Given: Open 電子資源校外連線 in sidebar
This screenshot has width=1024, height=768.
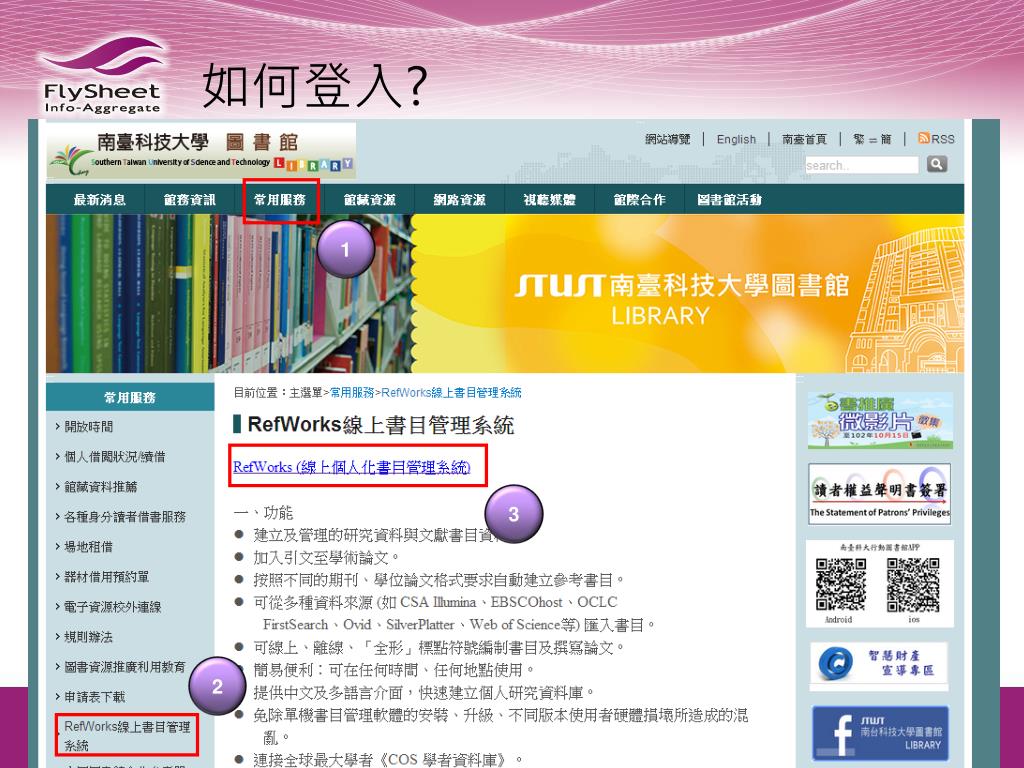Looking at the screenshot, I should point(112,607).
